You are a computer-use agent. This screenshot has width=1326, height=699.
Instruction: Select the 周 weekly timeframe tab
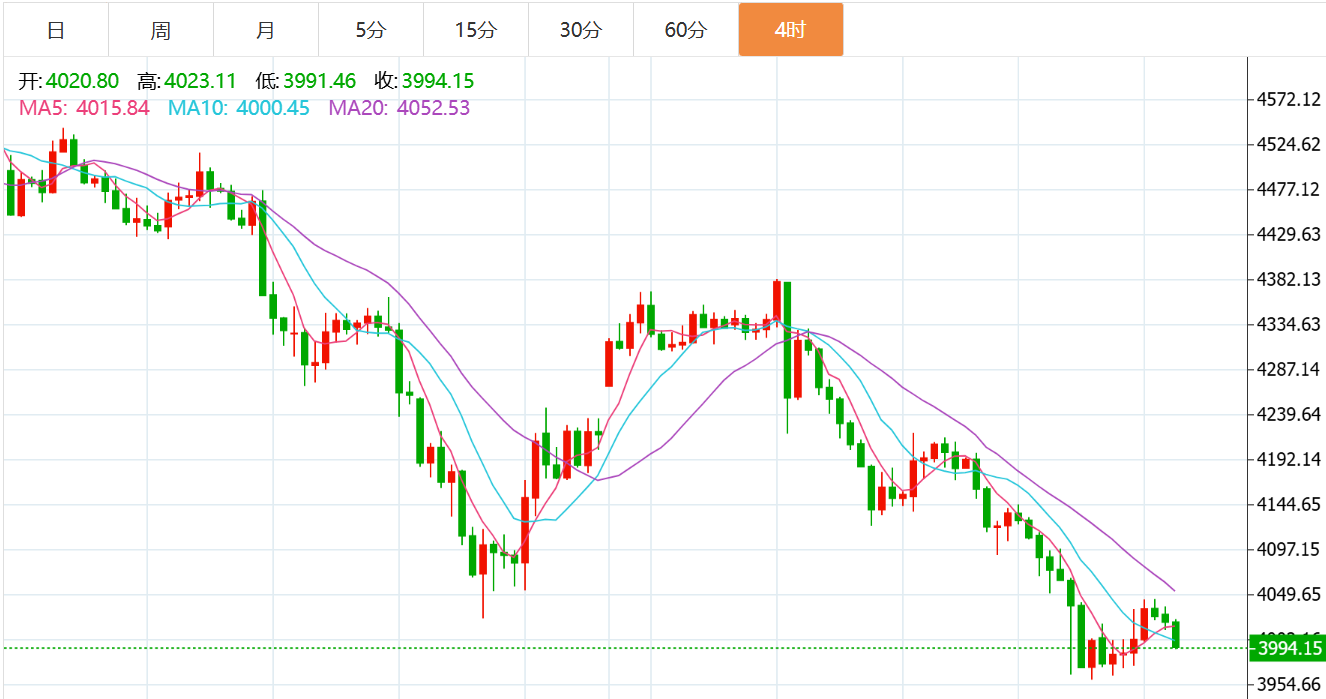pyautogui.click(x=161, y=30)
